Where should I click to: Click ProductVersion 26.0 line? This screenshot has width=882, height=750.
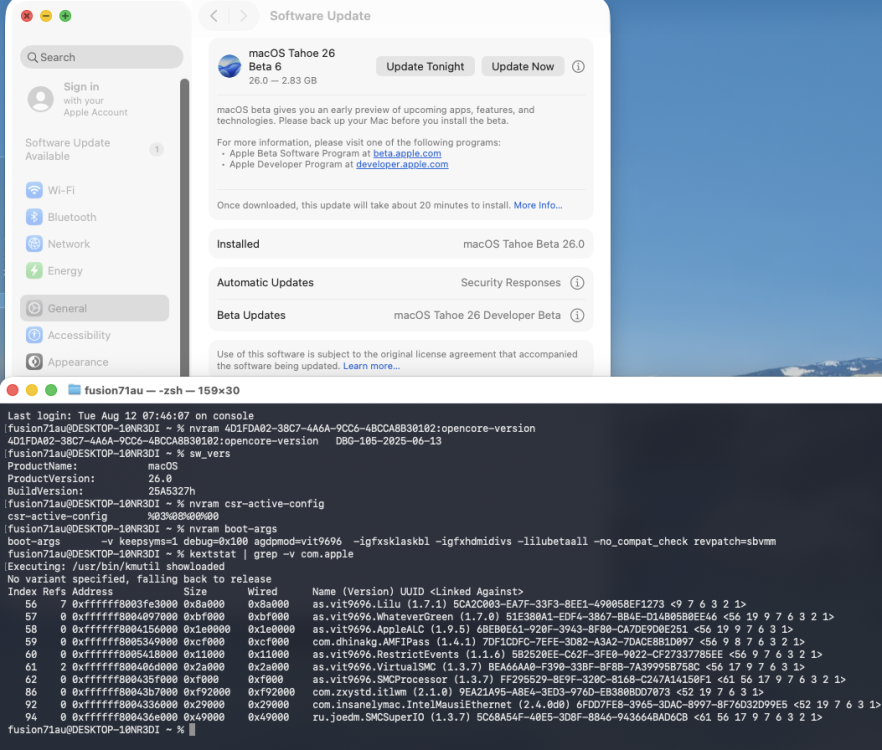(90, 479)
